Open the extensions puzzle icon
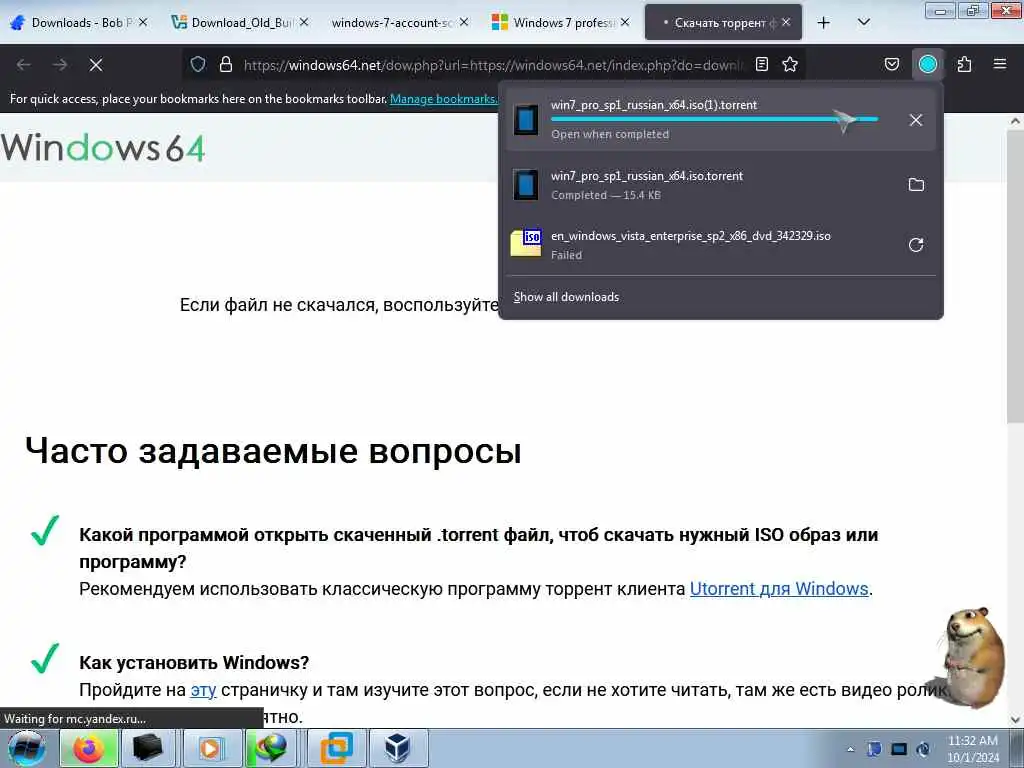The image size is (1024, 768). pos(964,64)
